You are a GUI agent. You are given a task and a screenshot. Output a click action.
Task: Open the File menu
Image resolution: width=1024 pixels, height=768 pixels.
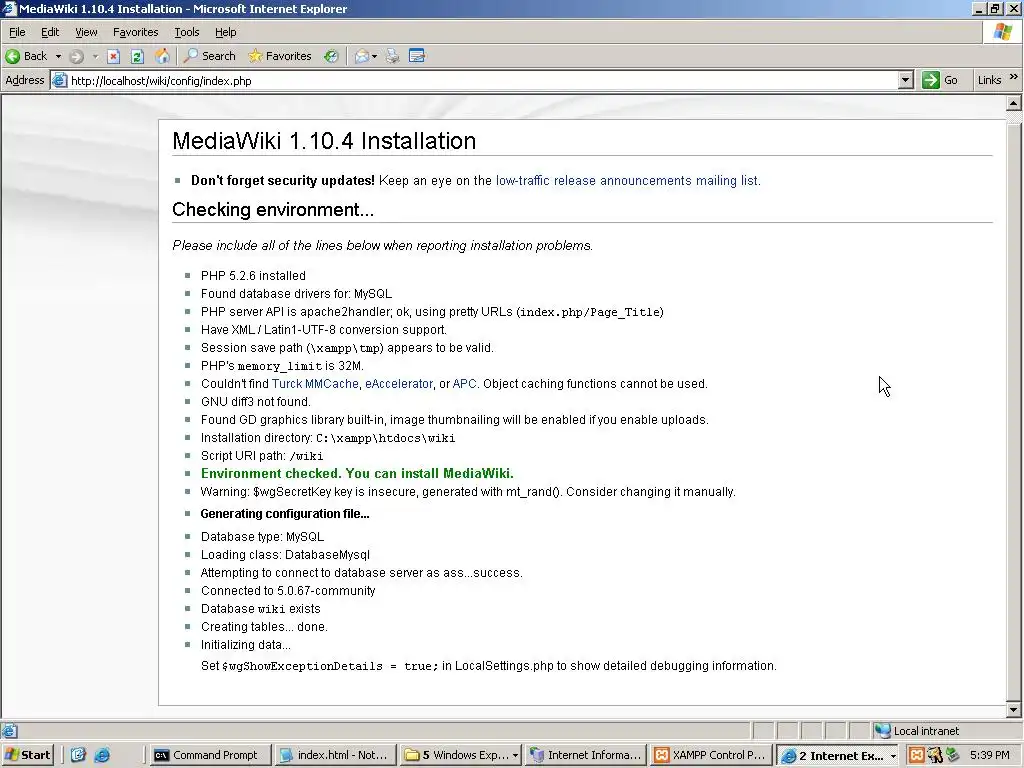pos(17,32)
